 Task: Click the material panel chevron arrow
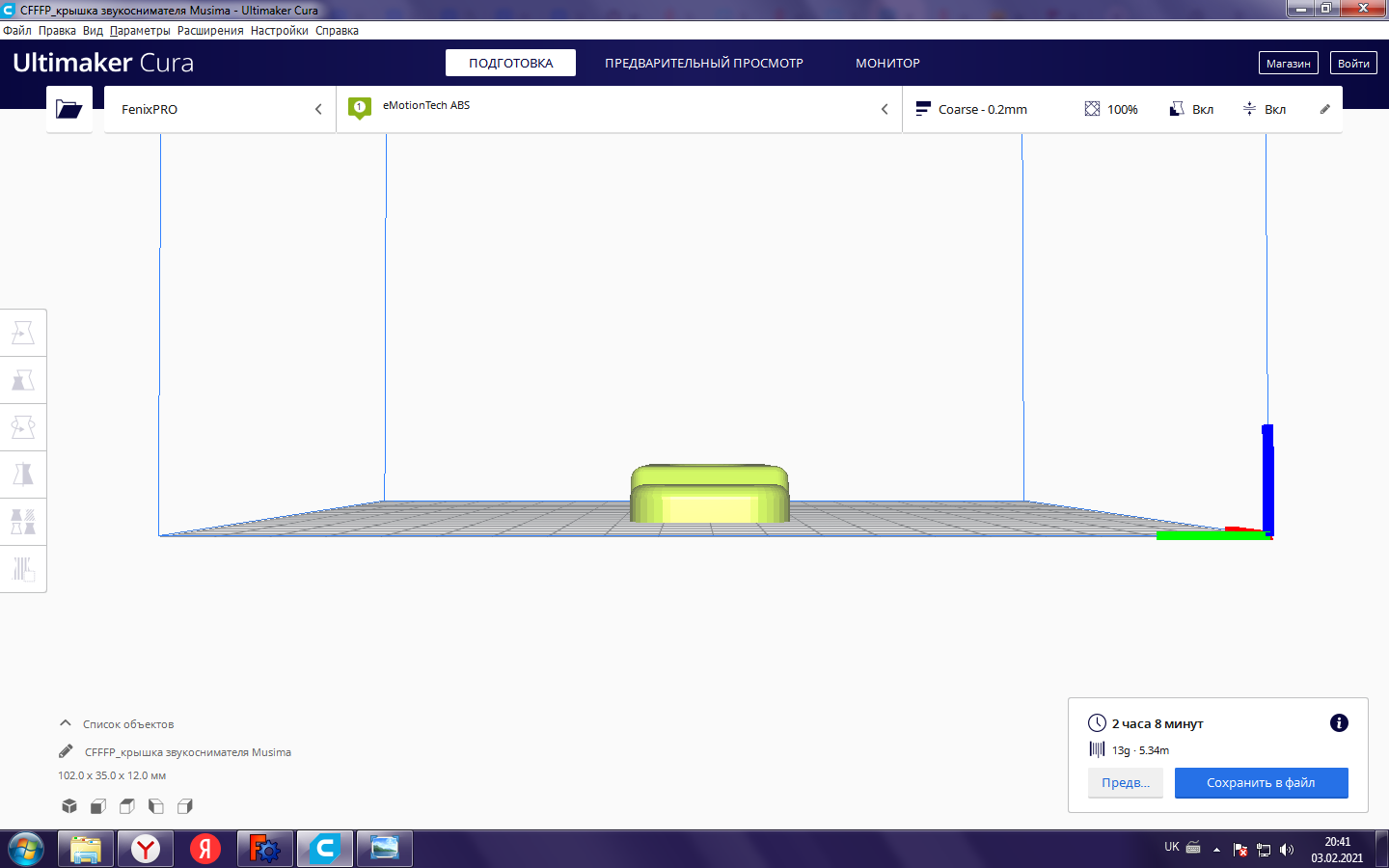tap(885, 109)
